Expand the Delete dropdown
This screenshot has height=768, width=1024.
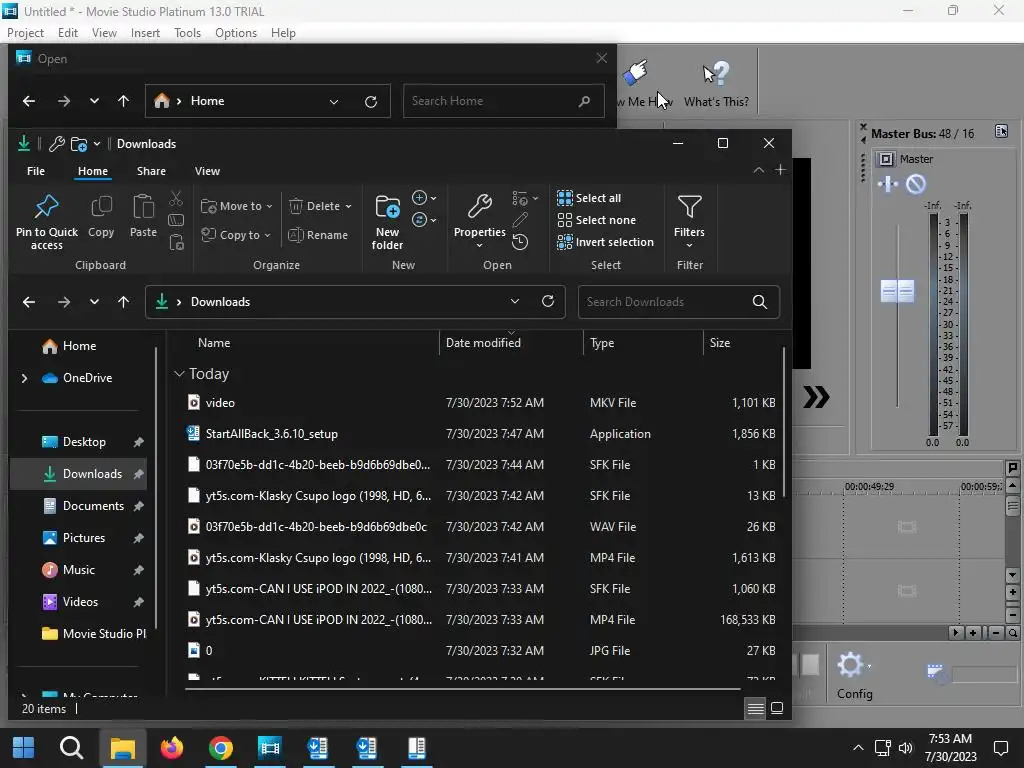pyautogui.click(x=348, y=206)
